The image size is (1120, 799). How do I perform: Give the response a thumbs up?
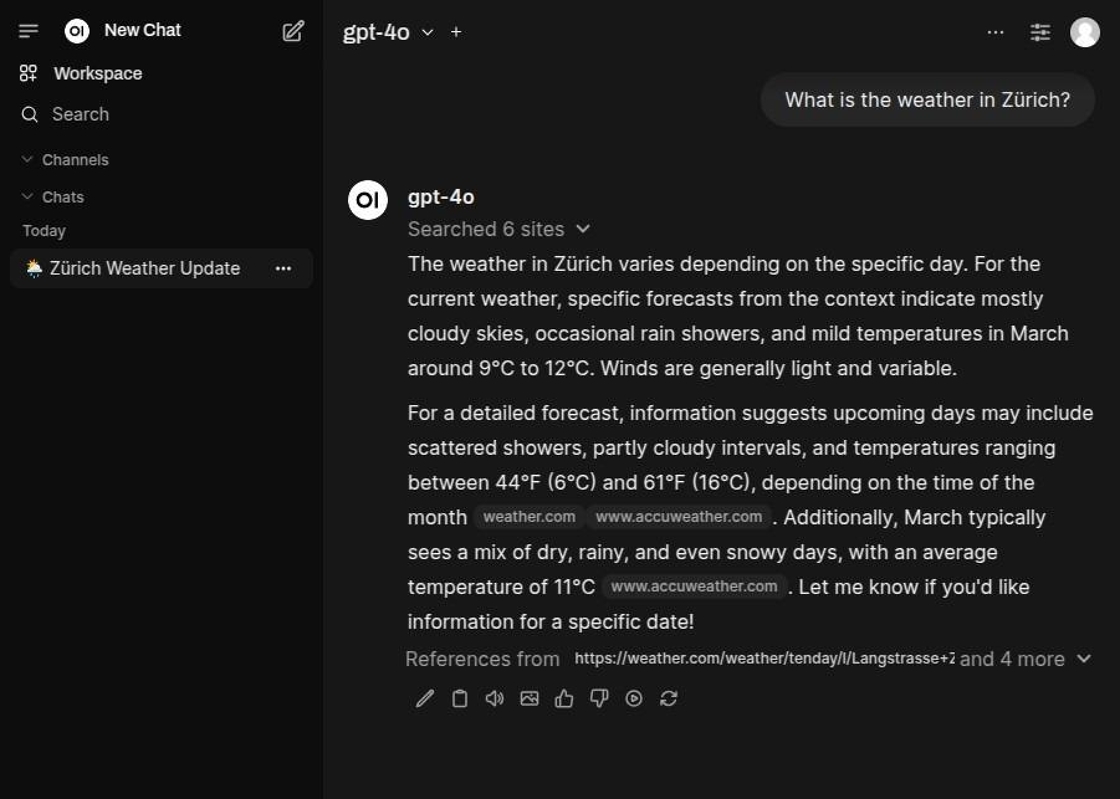[x=564, y=699]
